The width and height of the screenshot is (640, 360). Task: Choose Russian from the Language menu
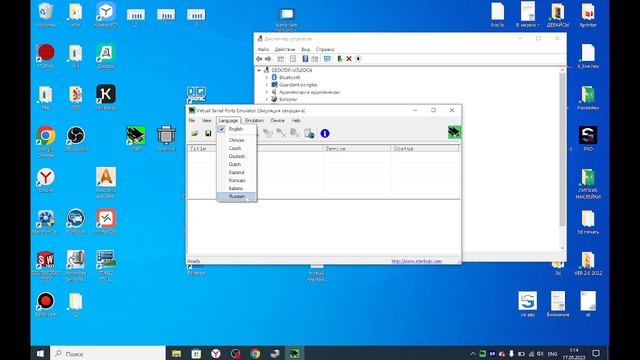click(237, 197)
